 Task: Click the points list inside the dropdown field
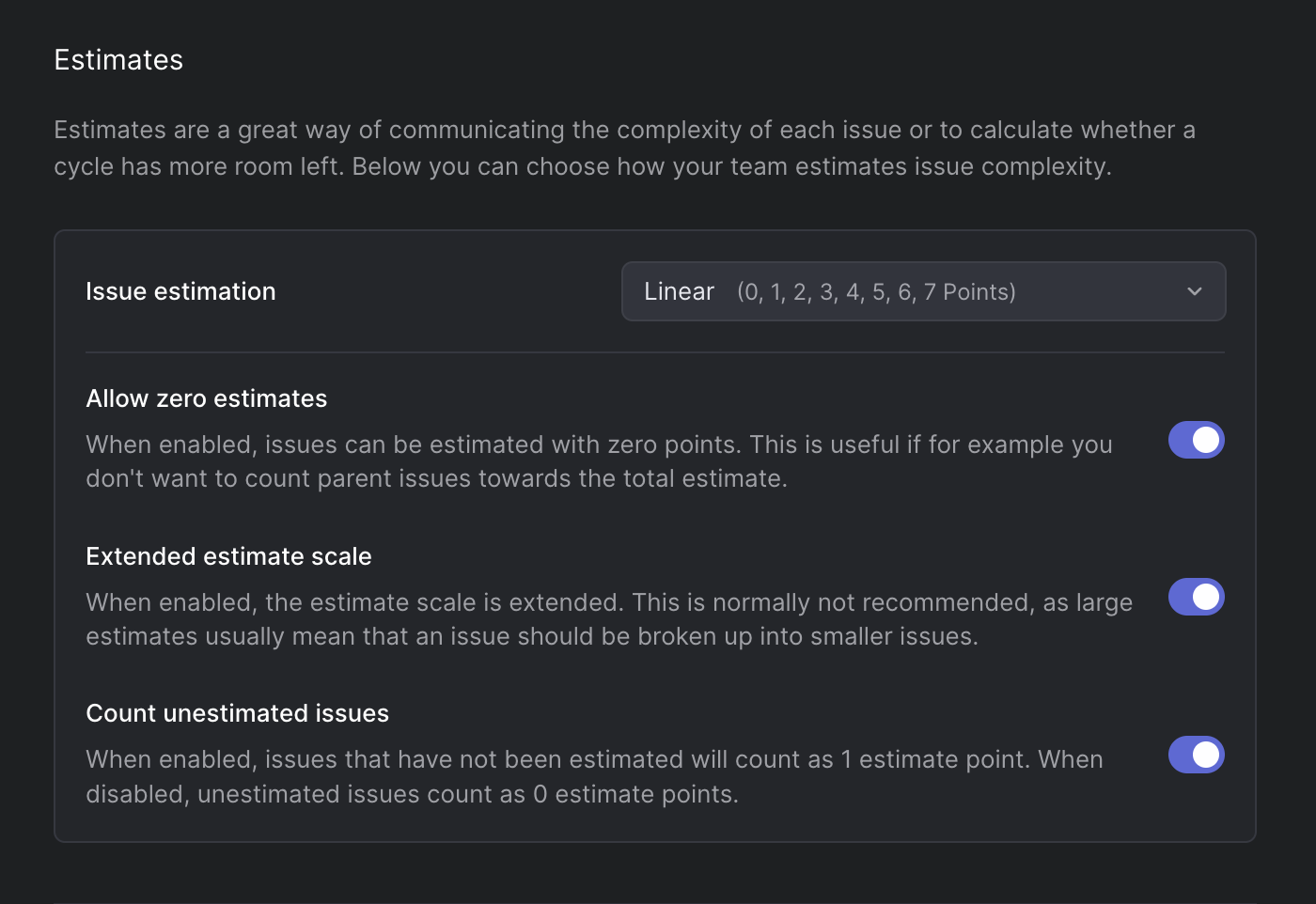coord(877,291)
